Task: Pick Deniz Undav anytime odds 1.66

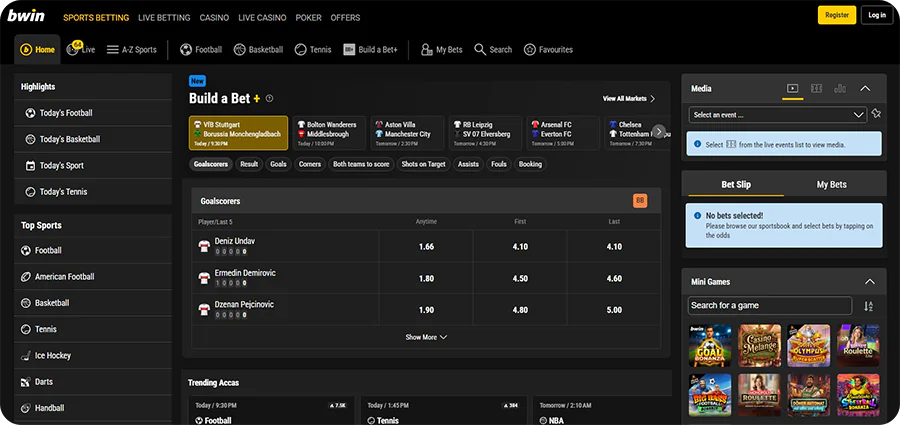Action: point(426,247)
